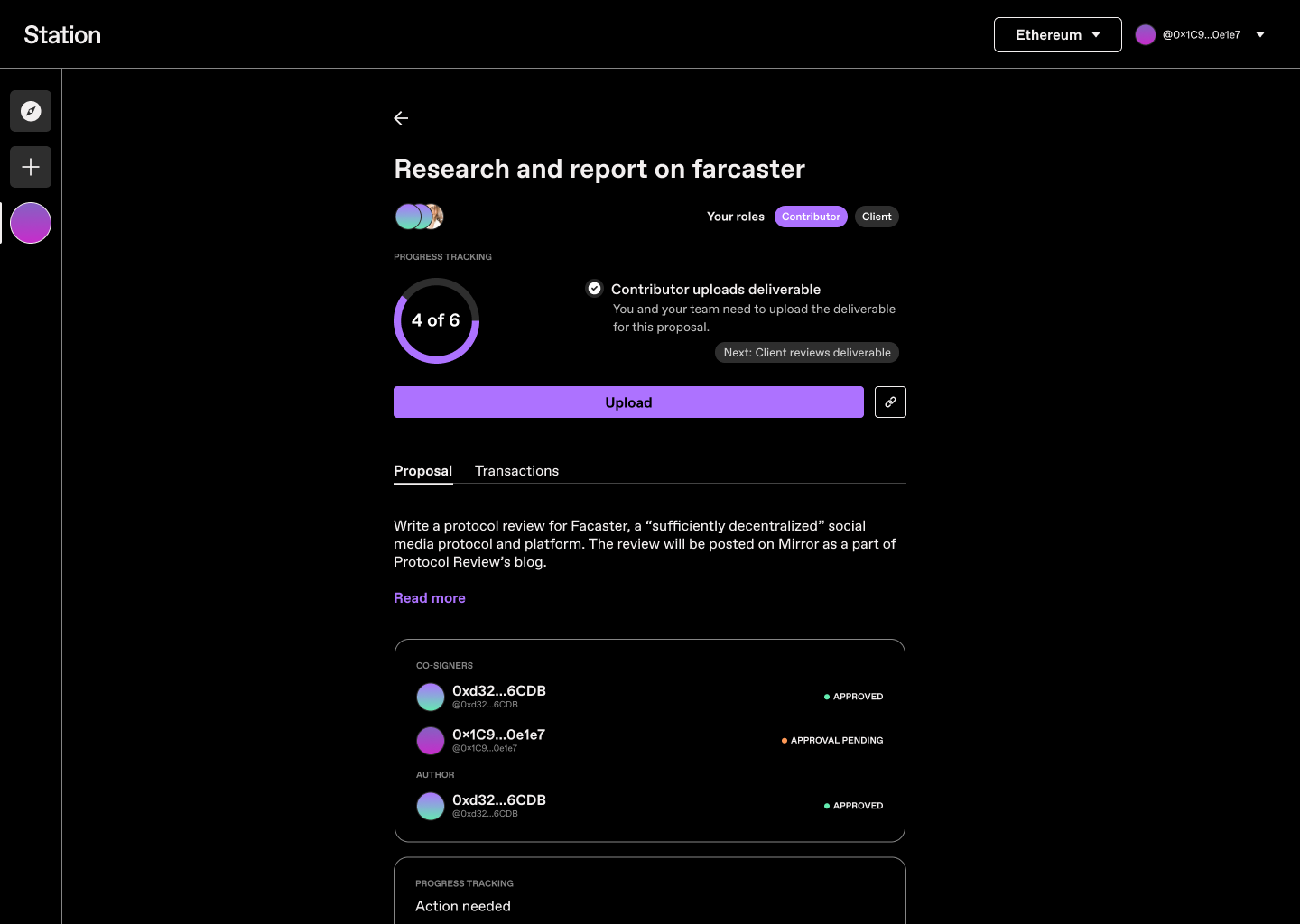Click the 4 of 6 progress ring

tap(436, 320)
